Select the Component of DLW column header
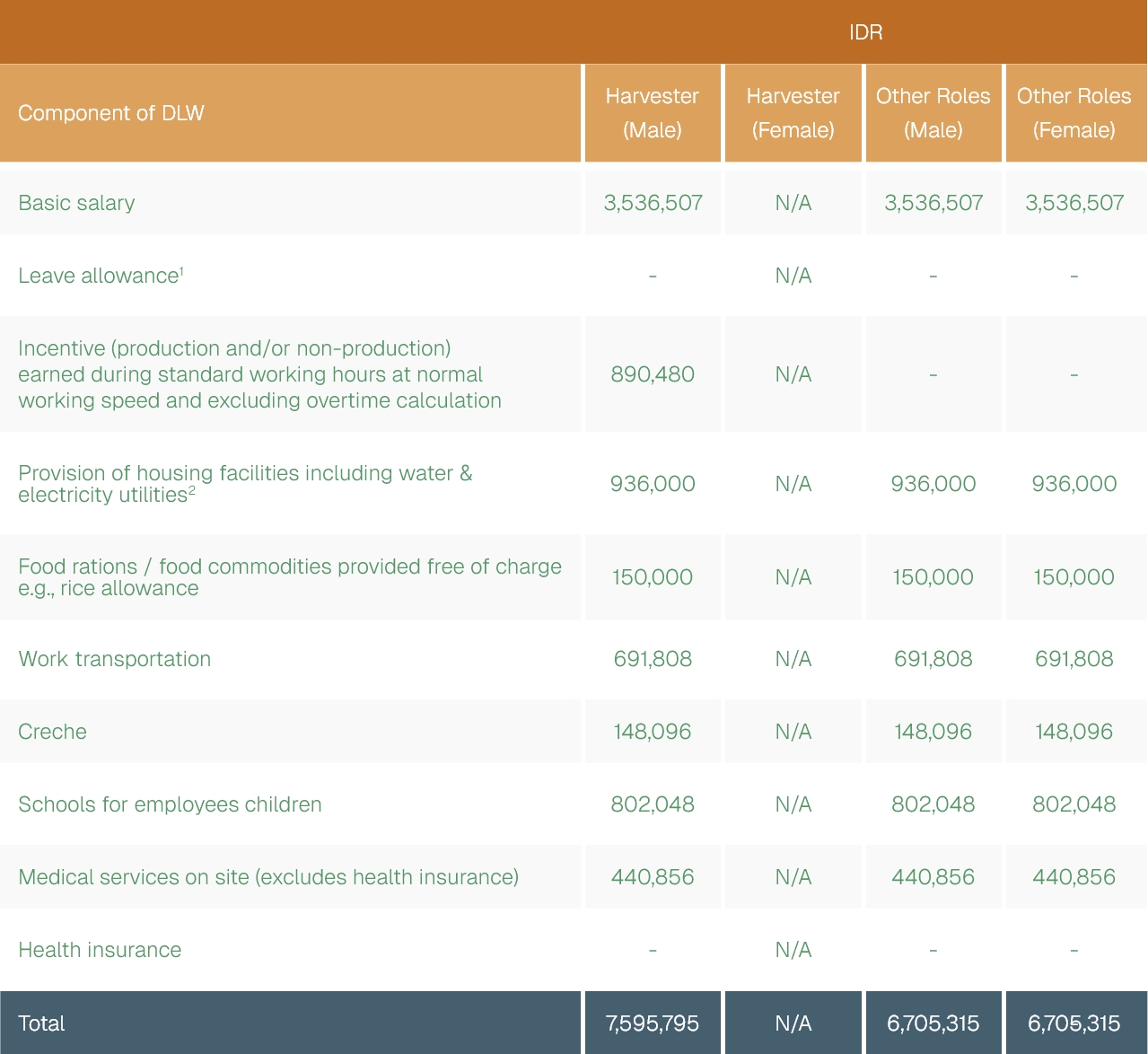 point(111,113)
